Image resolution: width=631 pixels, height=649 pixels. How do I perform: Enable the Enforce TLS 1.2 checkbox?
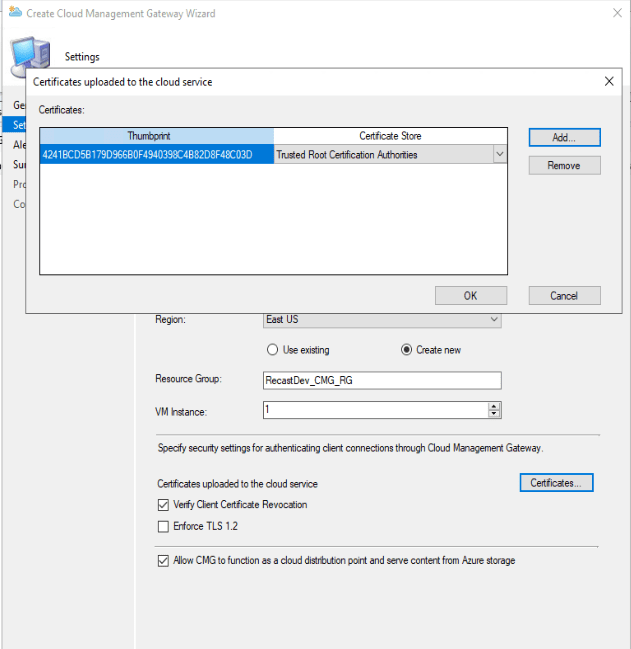pos(164,526)
